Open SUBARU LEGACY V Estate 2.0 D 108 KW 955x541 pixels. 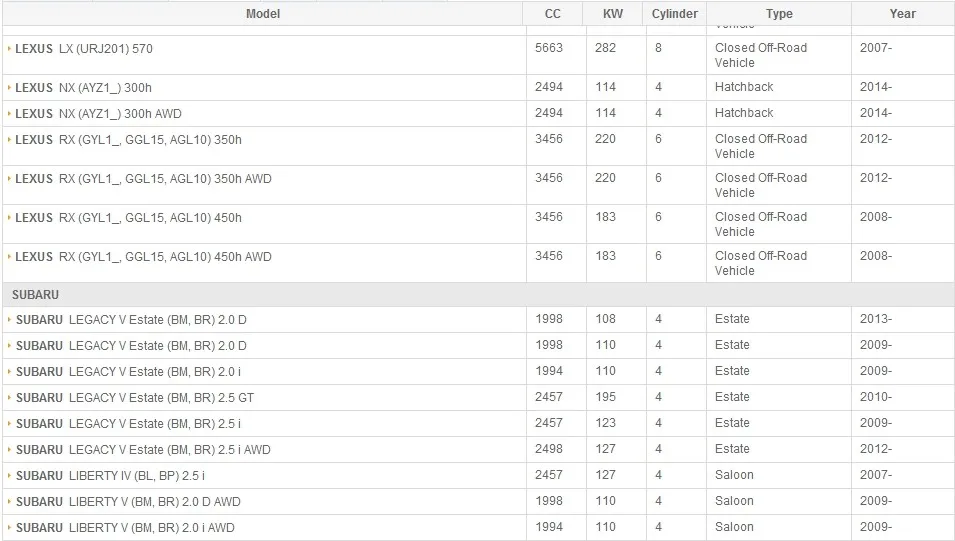pos(131,320)
